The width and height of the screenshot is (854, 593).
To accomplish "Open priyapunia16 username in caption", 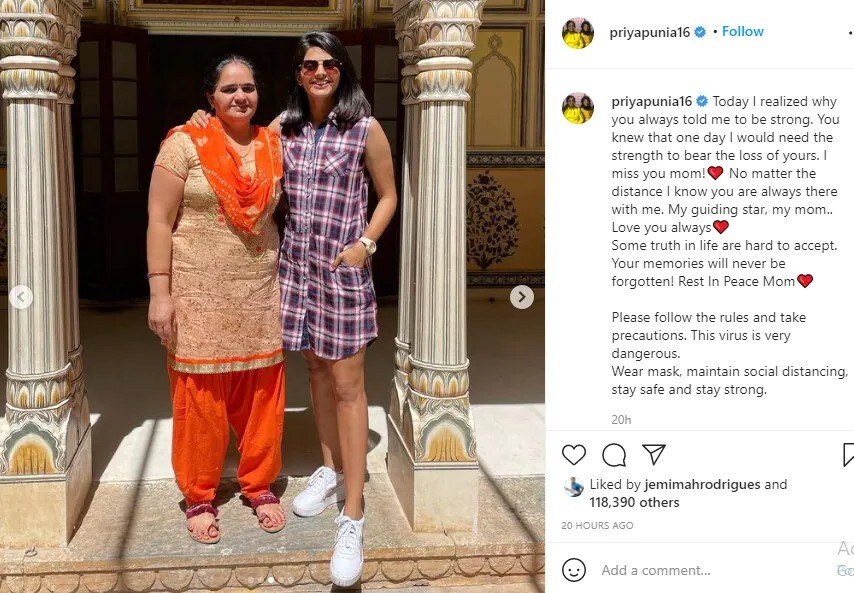I will point(651,101).
